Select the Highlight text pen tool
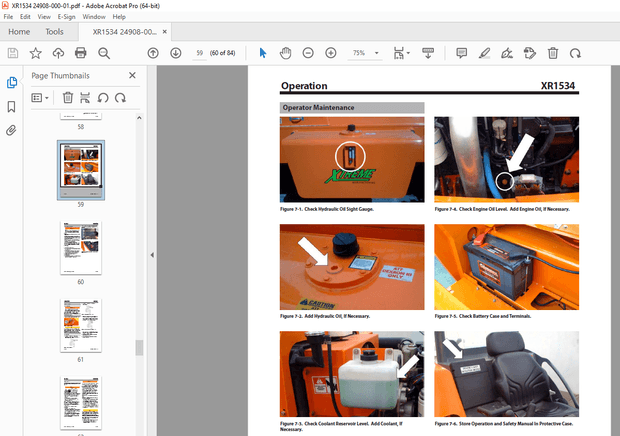Viewport: 620px width, 436px height. tap(484, 53)
